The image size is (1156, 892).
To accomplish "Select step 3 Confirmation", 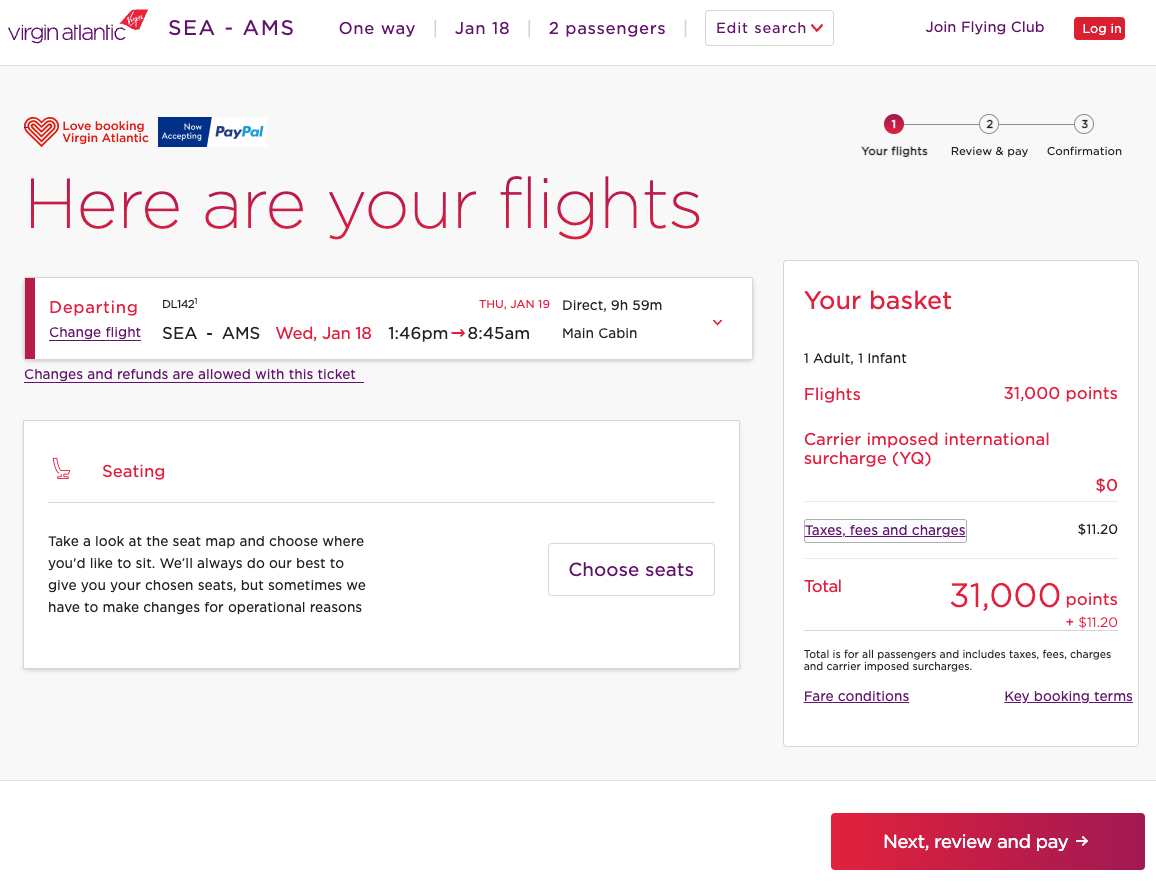I will pyautogui.click(x=1084, y=125).
